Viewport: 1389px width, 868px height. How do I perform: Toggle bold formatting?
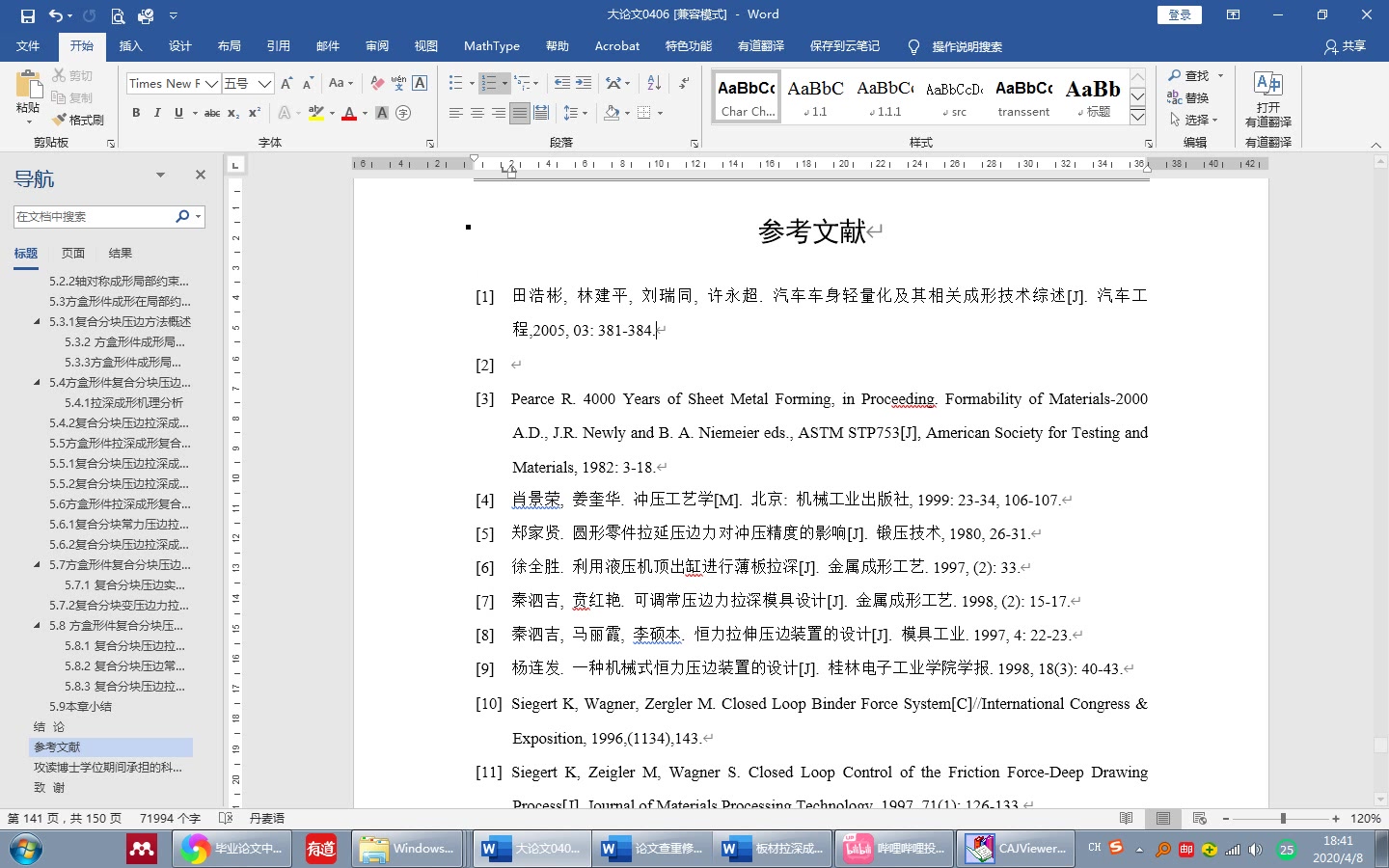click(136, 113)
